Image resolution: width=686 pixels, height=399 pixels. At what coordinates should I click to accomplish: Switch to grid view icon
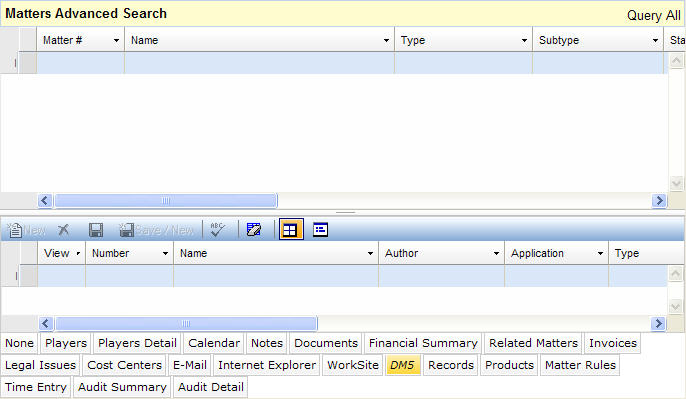tap(291, 230)
